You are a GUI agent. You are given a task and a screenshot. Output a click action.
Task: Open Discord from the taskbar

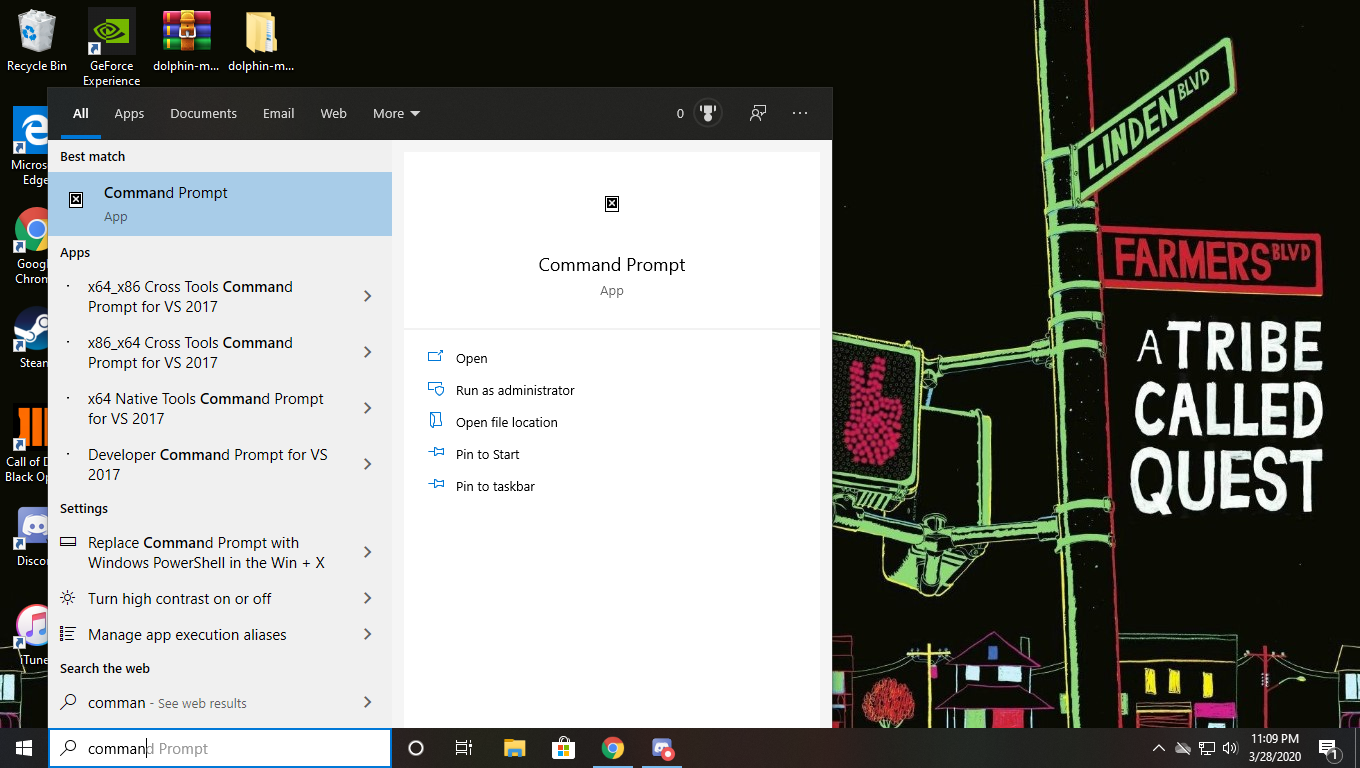click(662, 748)
